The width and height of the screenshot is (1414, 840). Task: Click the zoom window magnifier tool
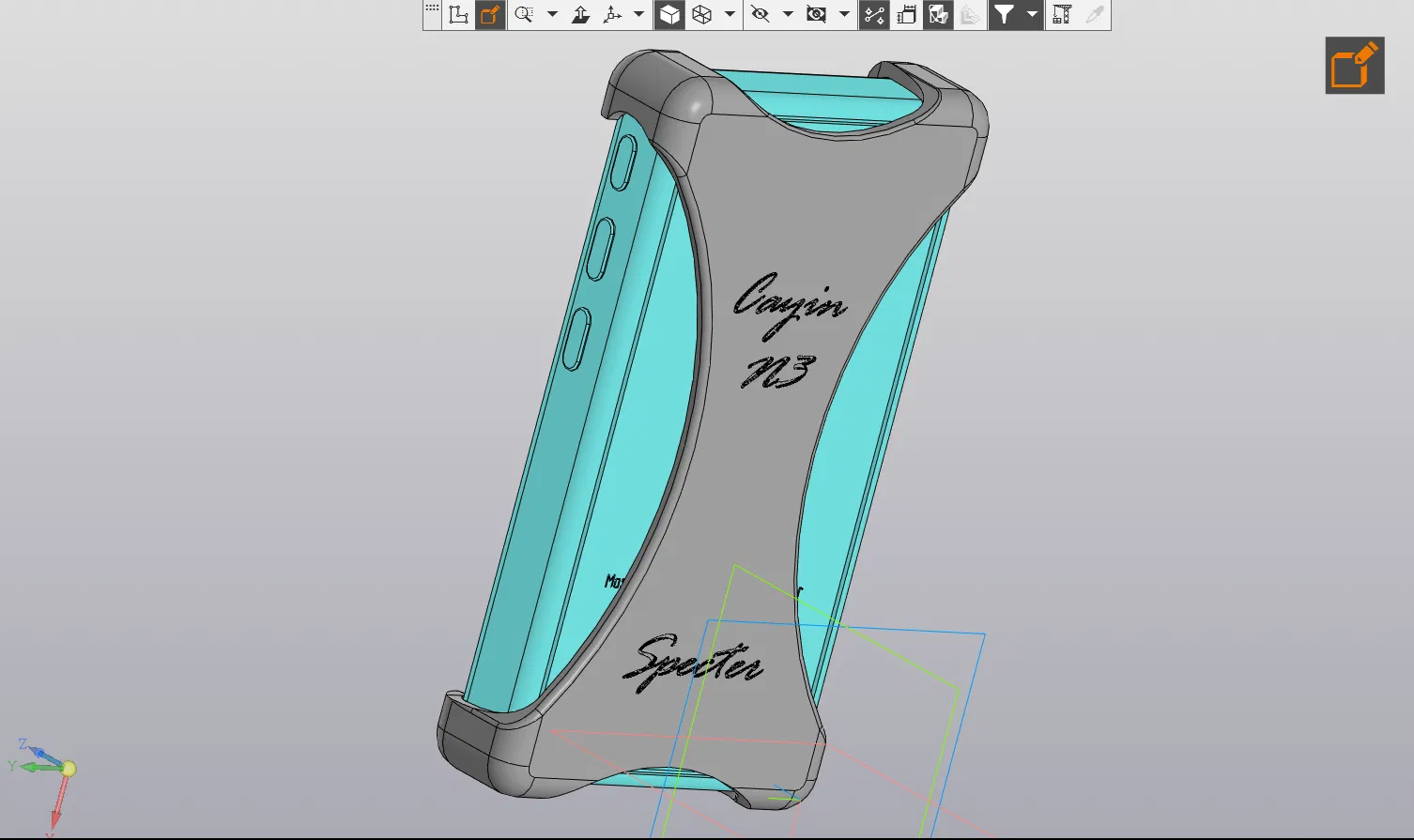[524, 14]
